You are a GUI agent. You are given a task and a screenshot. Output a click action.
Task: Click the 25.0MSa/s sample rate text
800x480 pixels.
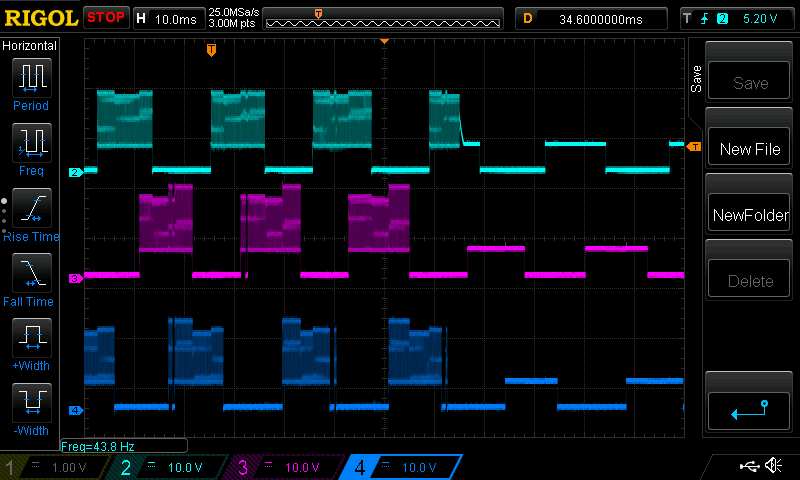234,12
